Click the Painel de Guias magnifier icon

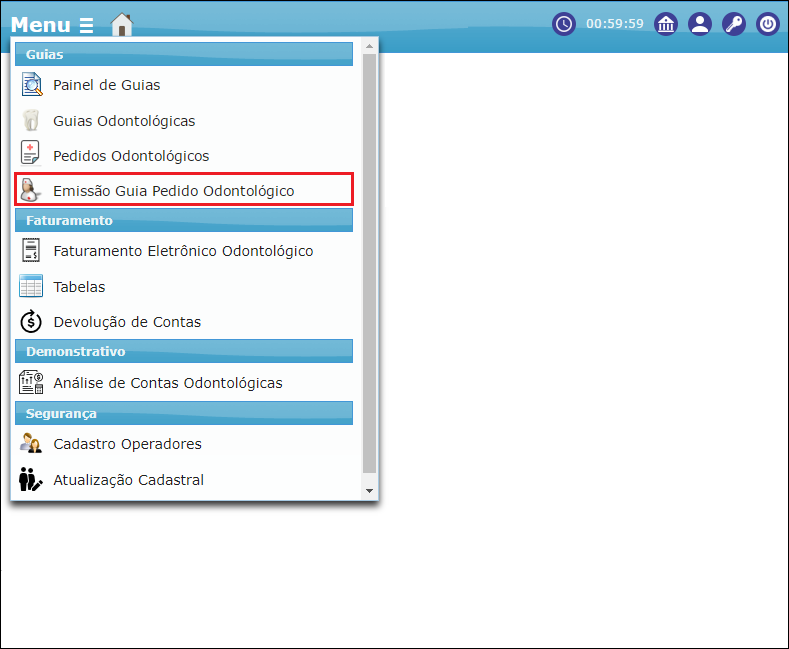click(31, 85)
